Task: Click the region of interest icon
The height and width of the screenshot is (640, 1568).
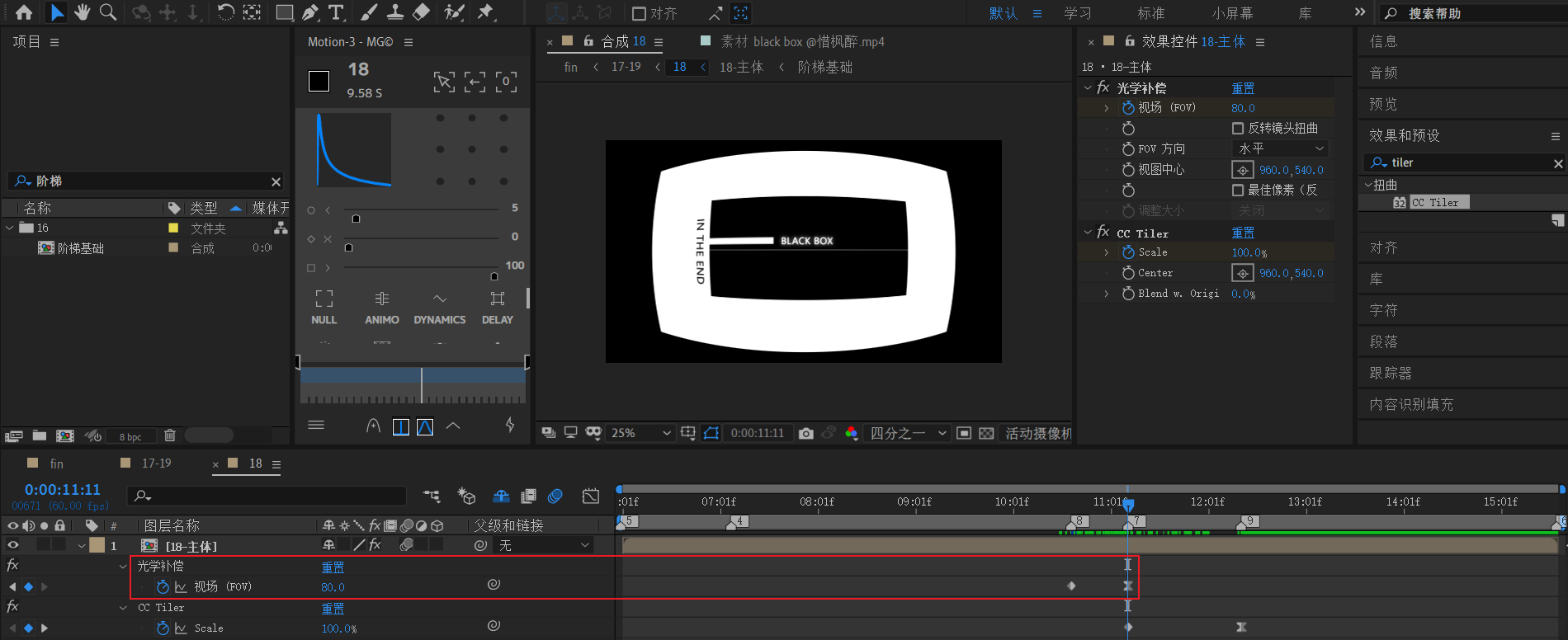Action: (x=963, y=433)
